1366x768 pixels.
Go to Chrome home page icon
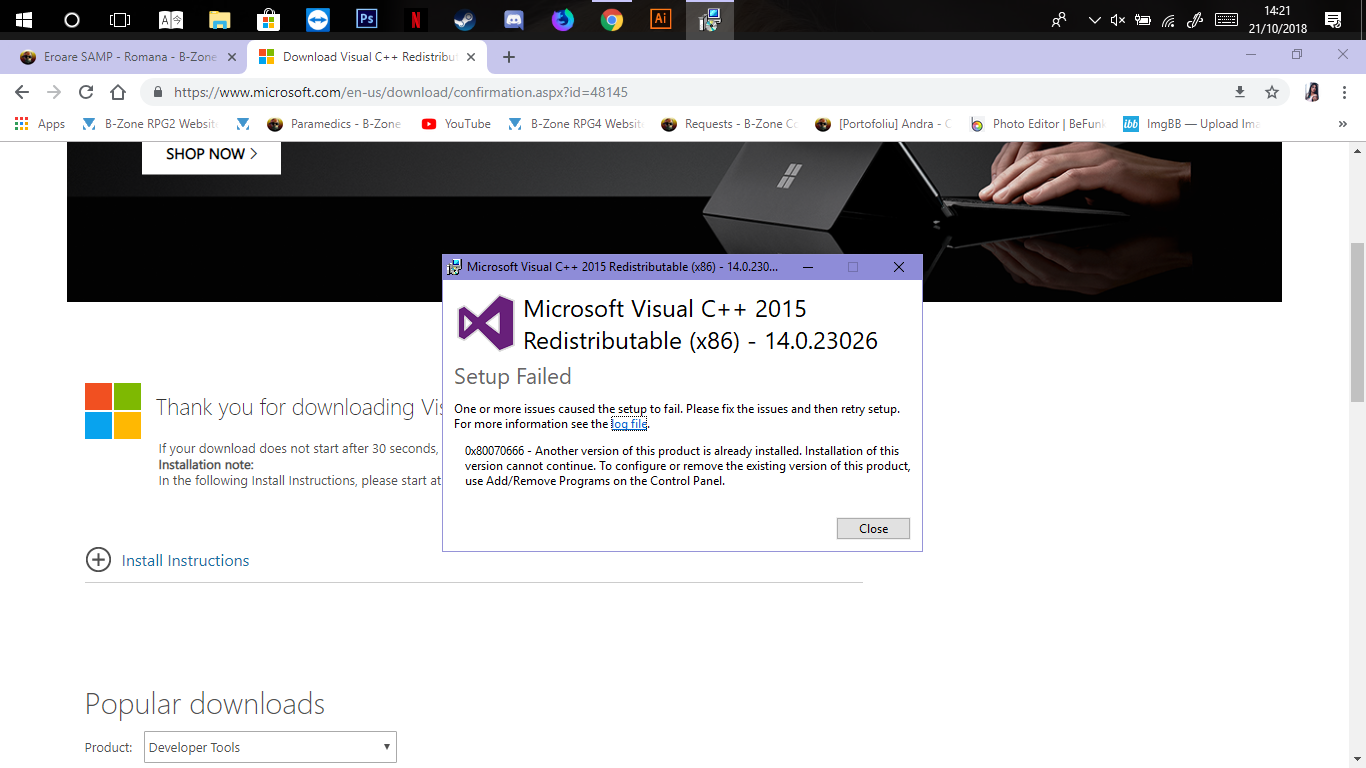[118, 92]
